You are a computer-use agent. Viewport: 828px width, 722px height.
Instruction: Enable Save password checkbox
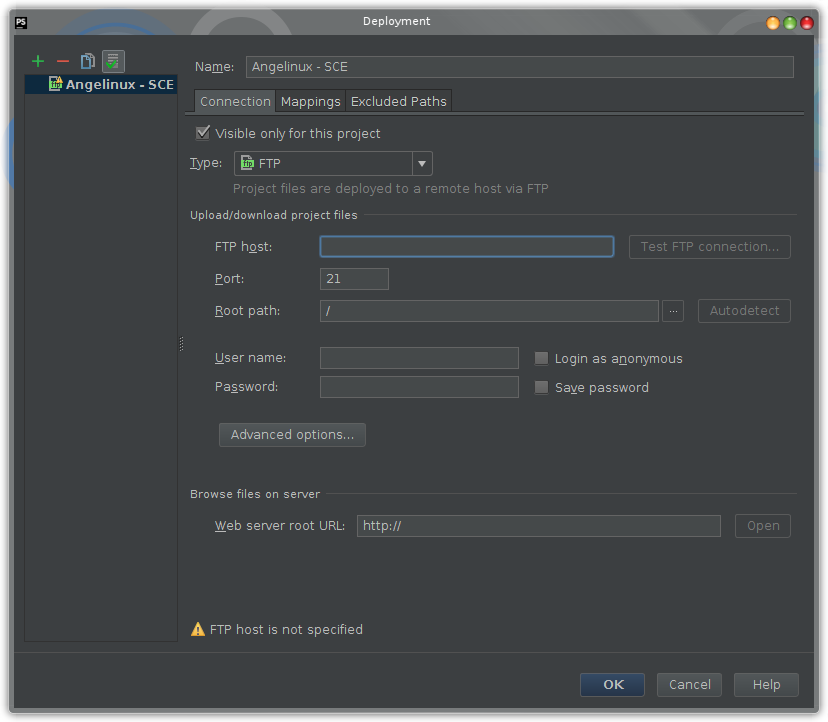(x=541, y=388)
